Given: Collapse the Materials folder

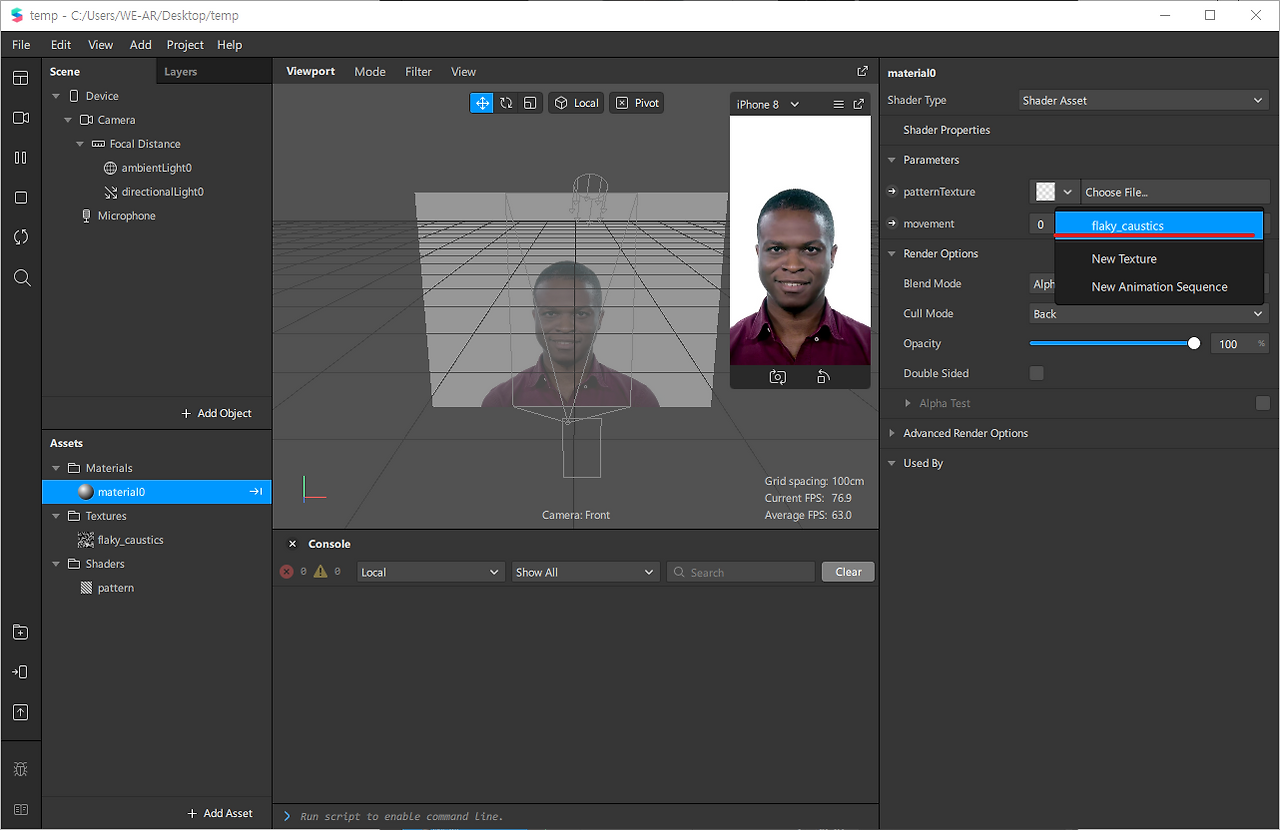Looking at the screenshot, I should click(56, 468).
